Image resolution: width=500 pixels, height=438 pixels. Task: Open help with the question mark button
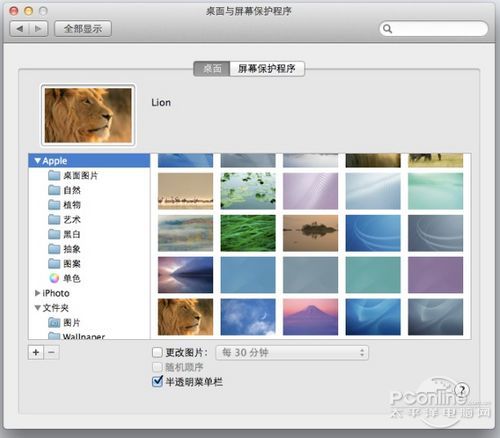[462, 389]
